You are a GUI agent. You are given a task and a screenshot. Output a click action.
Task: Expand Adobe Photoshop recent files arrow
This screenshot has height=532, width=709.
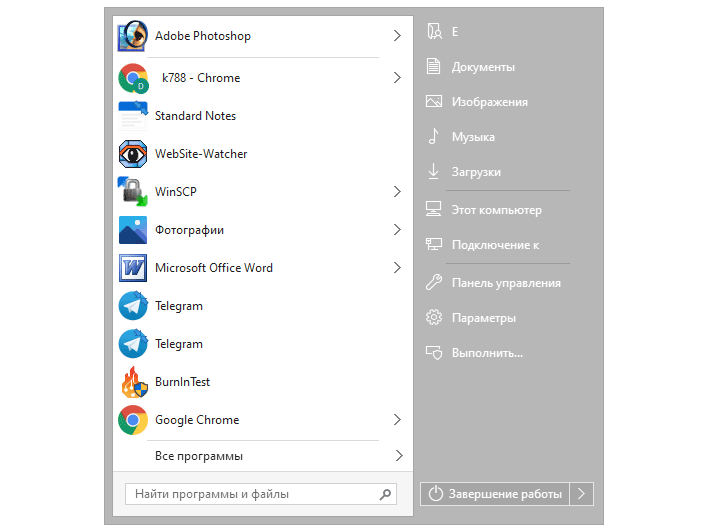pyautogui.click(x=397, y=36)
